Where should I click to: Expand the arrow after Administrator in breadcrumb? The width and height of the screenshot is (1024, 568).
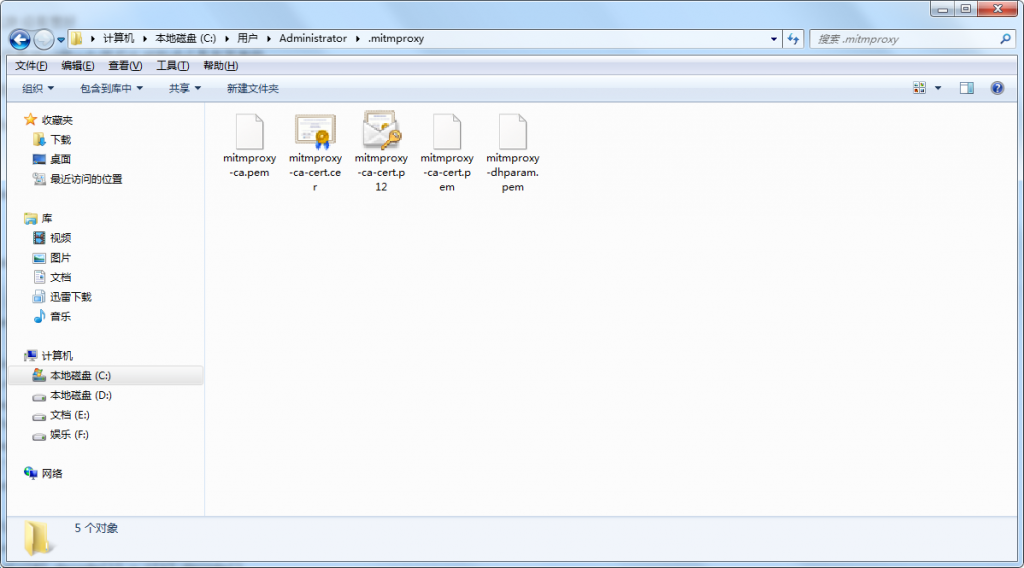(357, 39)
